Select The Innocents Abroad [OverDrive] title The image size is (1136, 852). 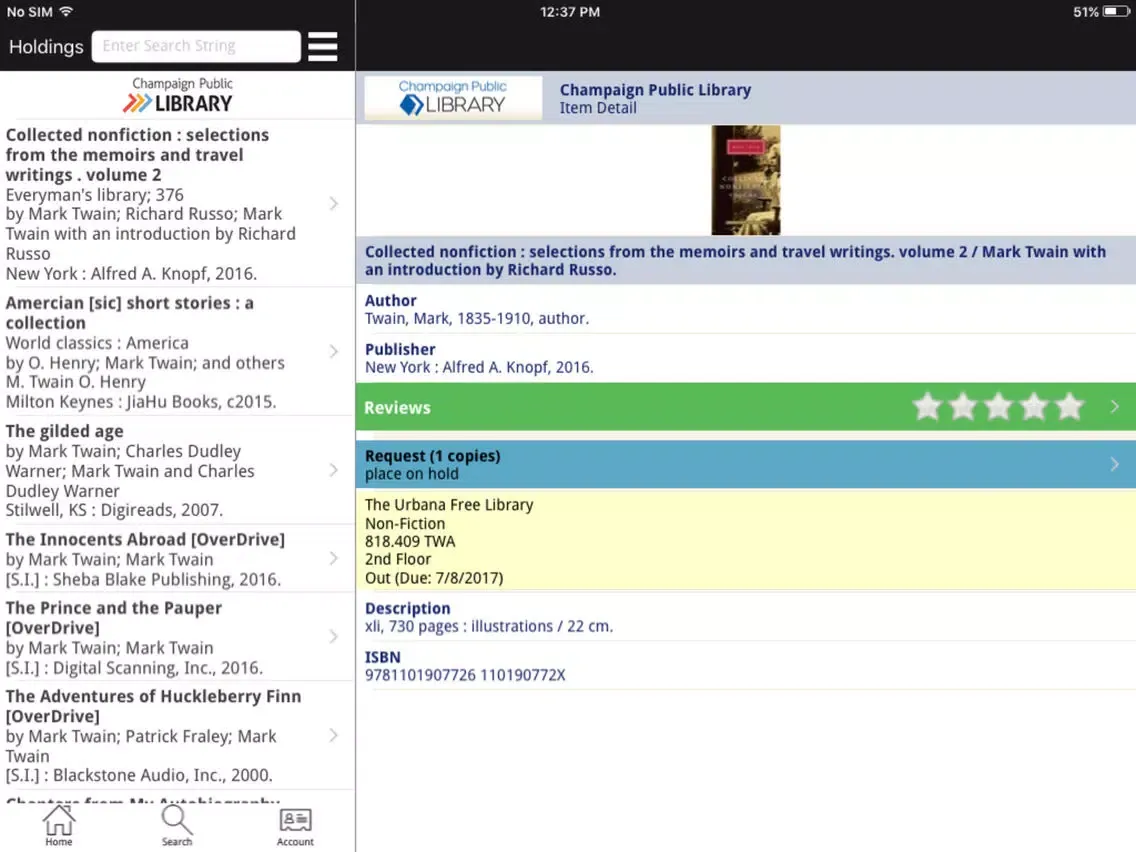pos(145,540)
